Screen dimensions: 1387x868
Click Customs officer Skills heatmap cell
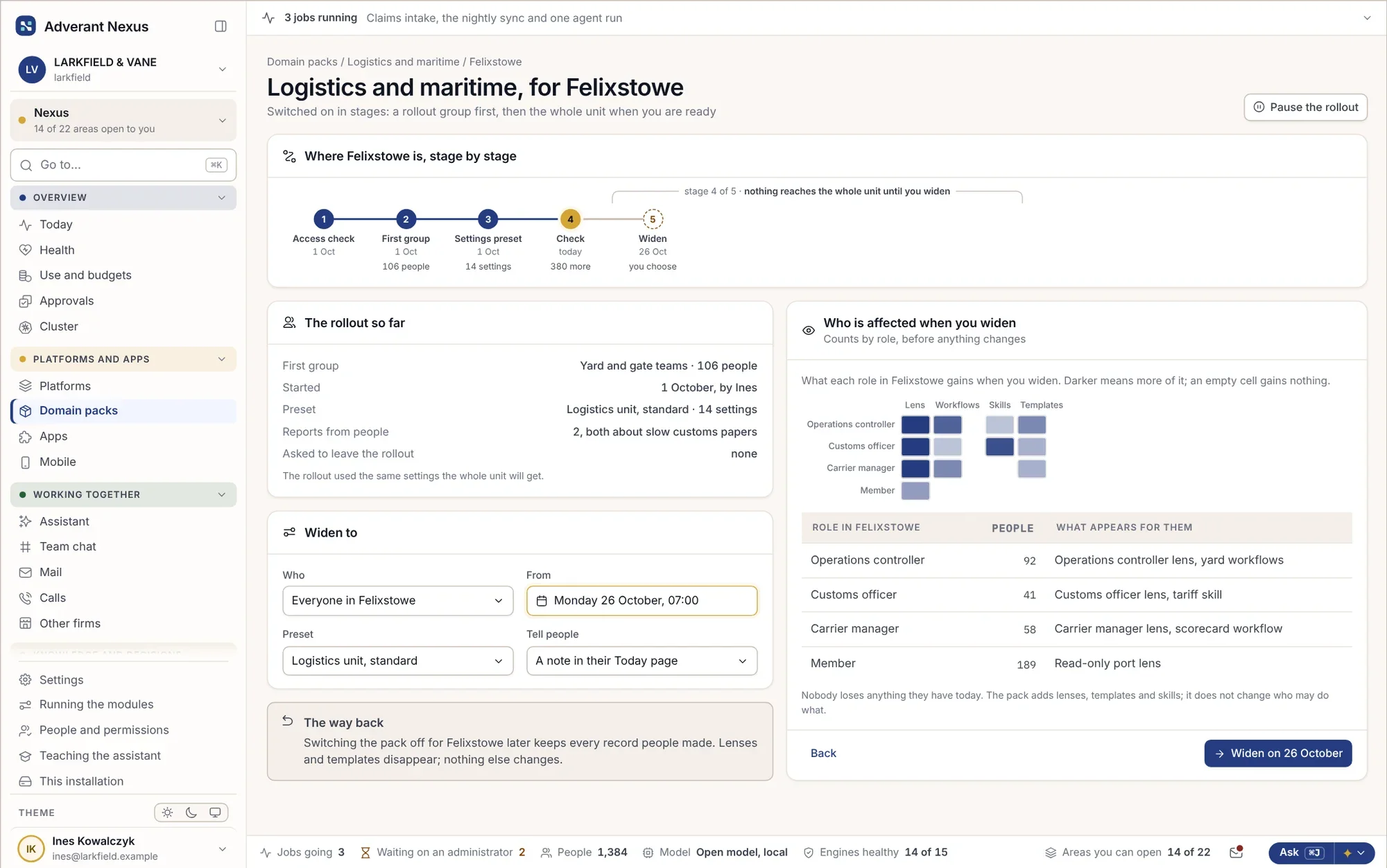click(999, 446)
